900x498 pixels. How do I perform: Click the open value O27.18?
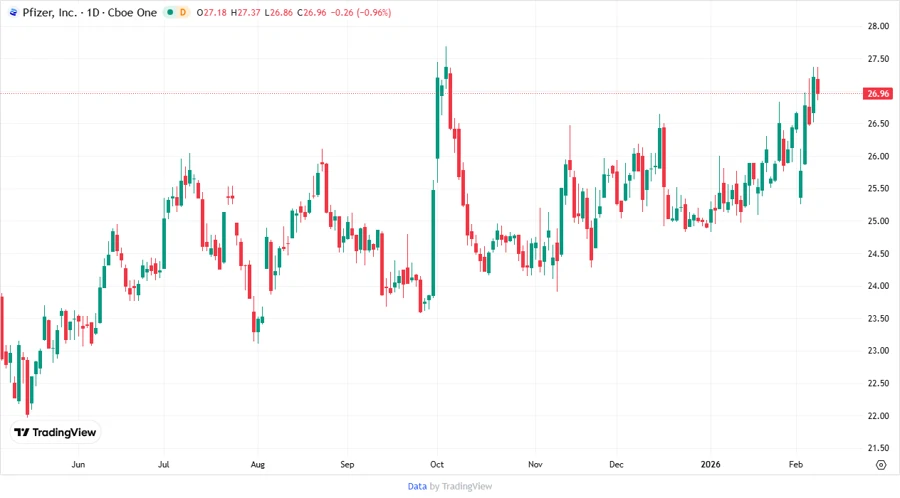click(x=211, y=12)
